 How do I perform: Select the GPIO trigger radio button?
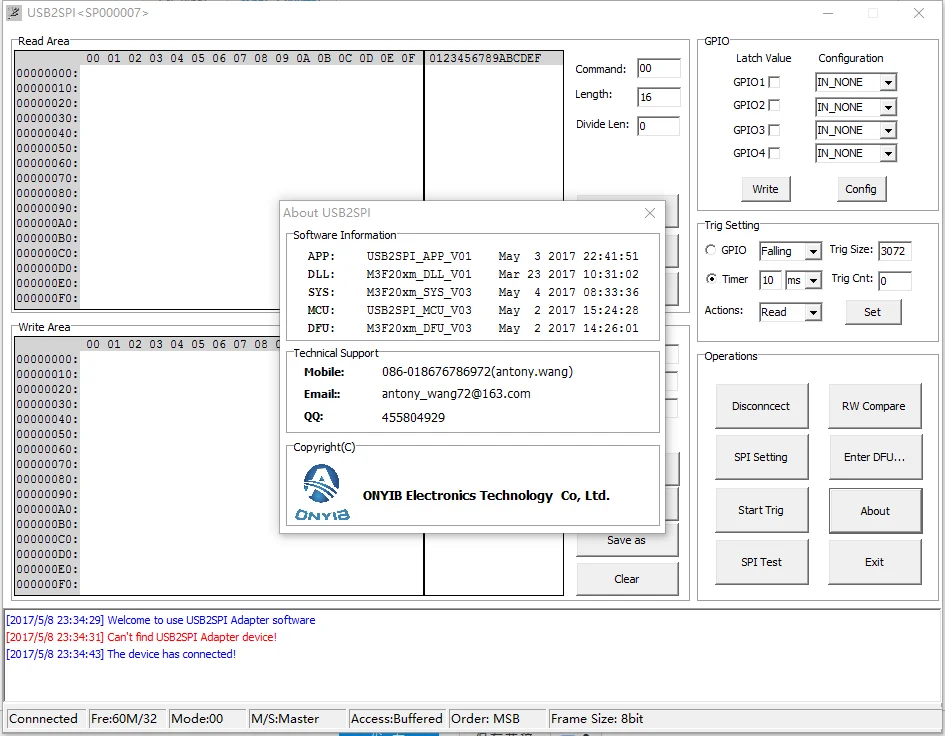pyautogui.click(x=712, y=251)
